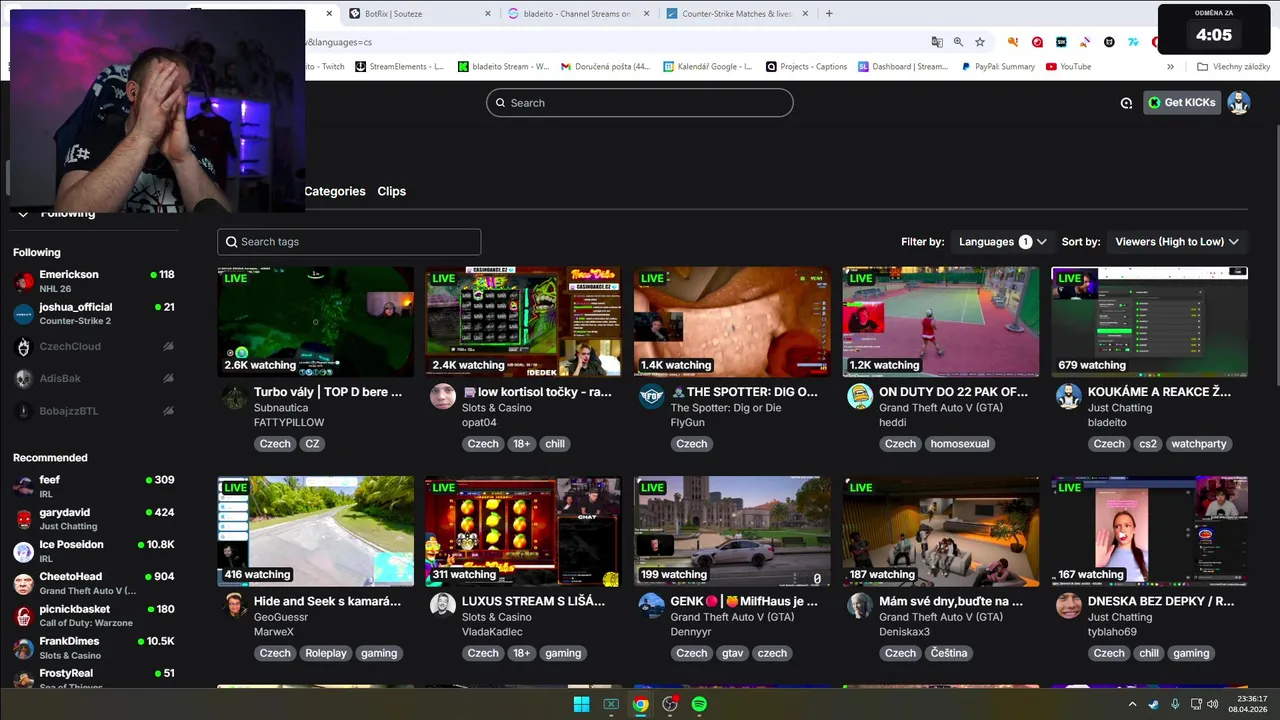This screenshot has width=1280, height=720.
Task: Open the FlyGun channel avatar
Action: coord(651,397)
